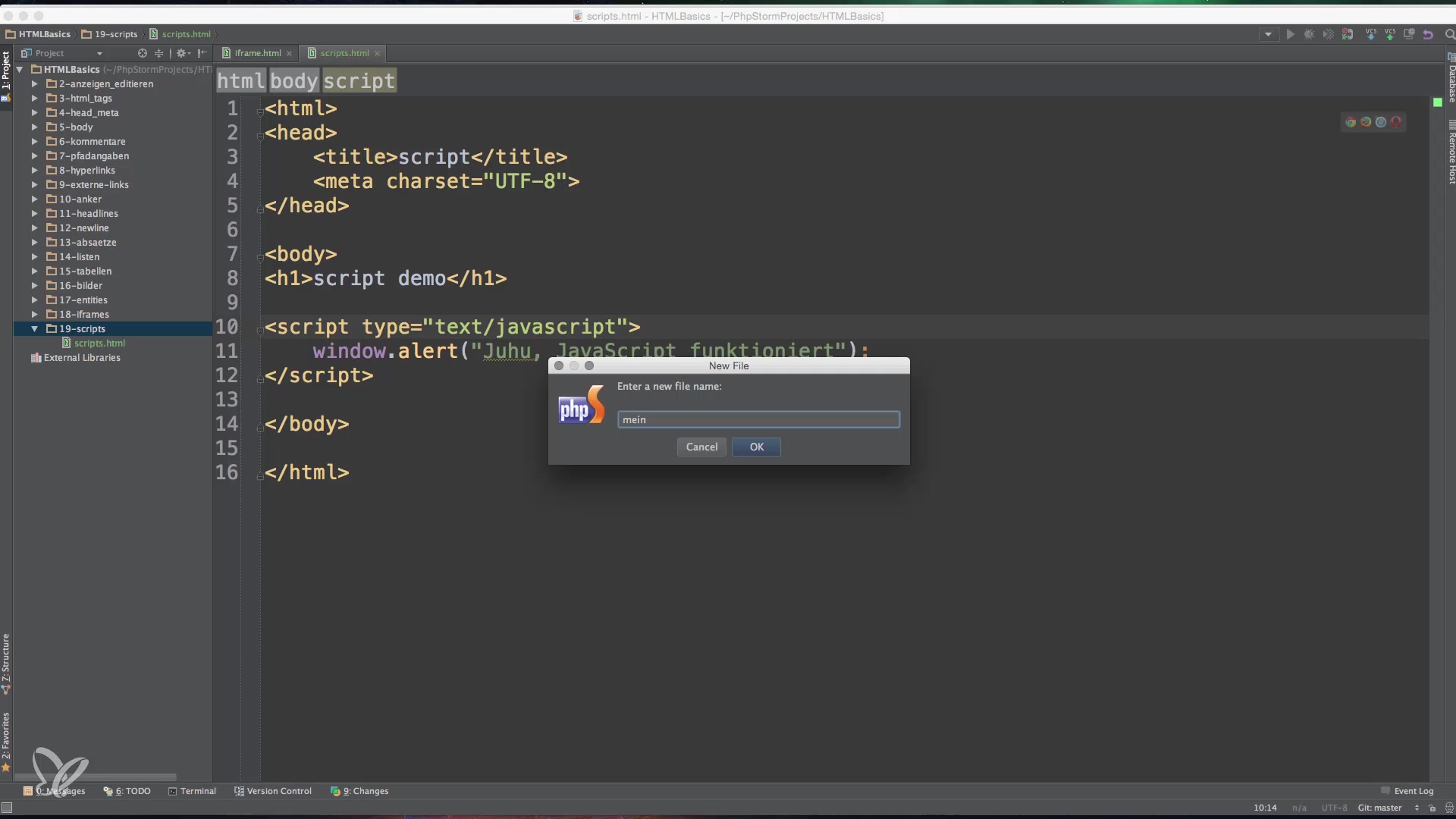This screenshot has height=819, width=1456.
Task: Click the Debug bug icon in toolbar
Action: point(1309,34)
